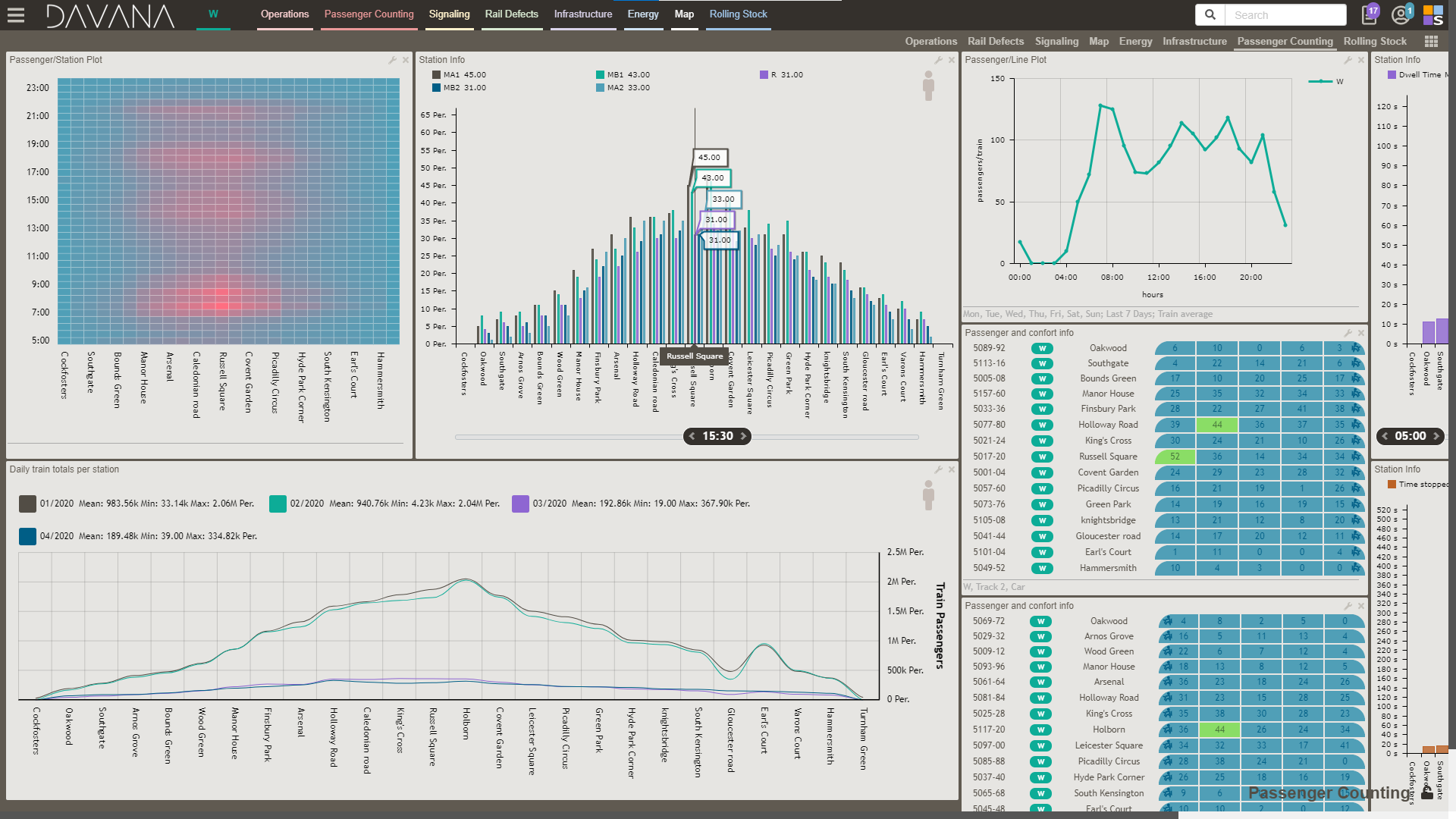Open wrench settings of Daily train totals panel
Viewport: 1456px width, 819px height.
[938, 469]
